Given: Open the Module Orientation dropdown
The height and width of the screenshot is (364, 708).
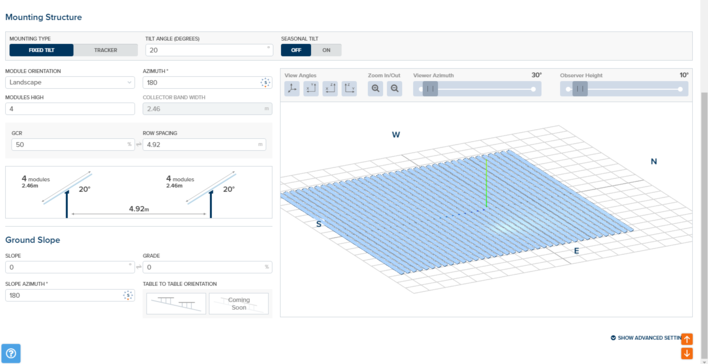Looking at the screenshot, I should pyautogui.click(x=70, y=83).
